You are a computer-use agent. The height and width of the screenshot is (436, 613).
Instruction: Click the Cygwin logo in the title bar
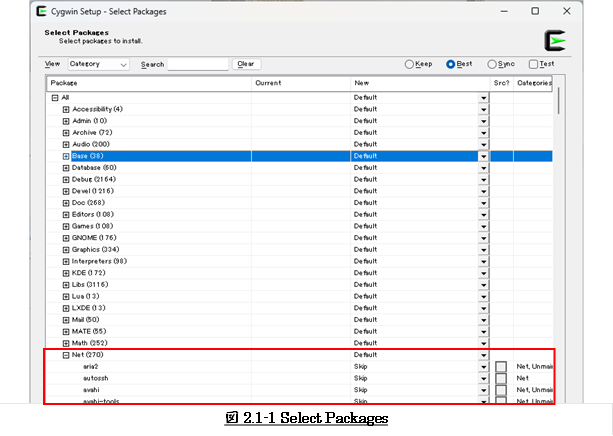(x=41, y=11)
